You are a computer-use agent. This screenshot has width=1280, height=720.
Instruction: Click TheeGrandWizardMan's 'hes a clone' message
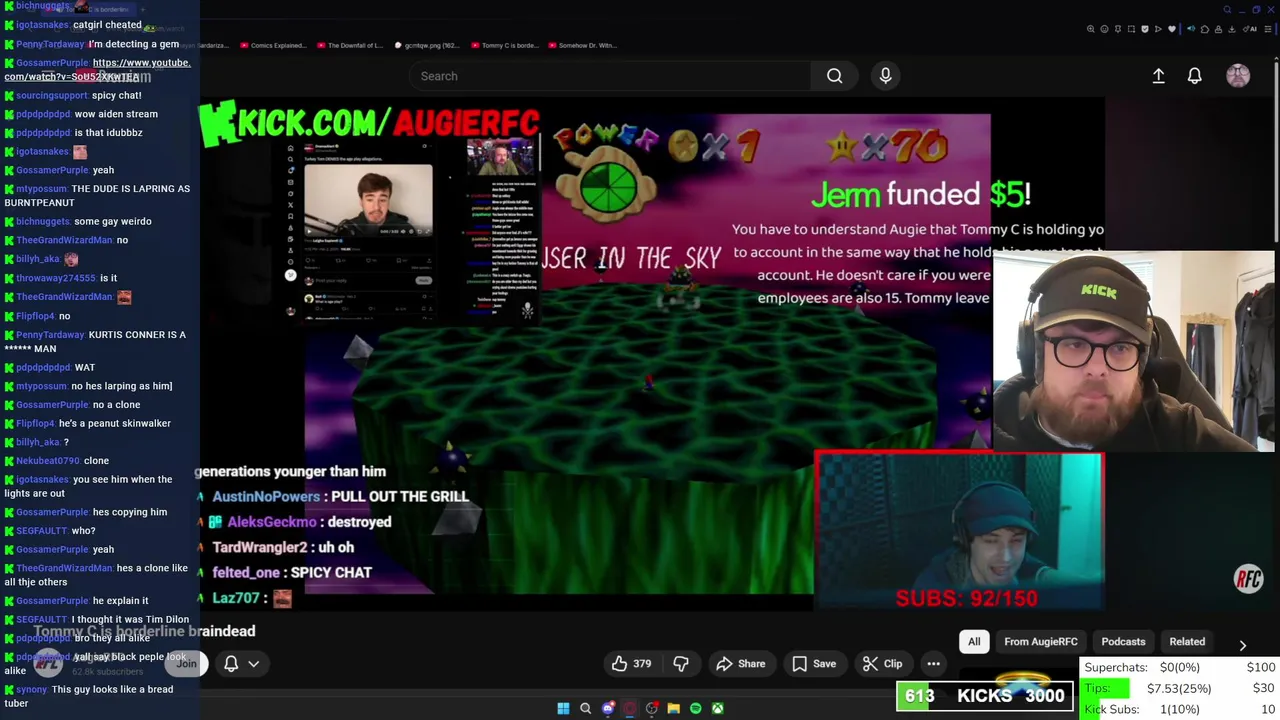pyautogui.click(x=96, y=575)
